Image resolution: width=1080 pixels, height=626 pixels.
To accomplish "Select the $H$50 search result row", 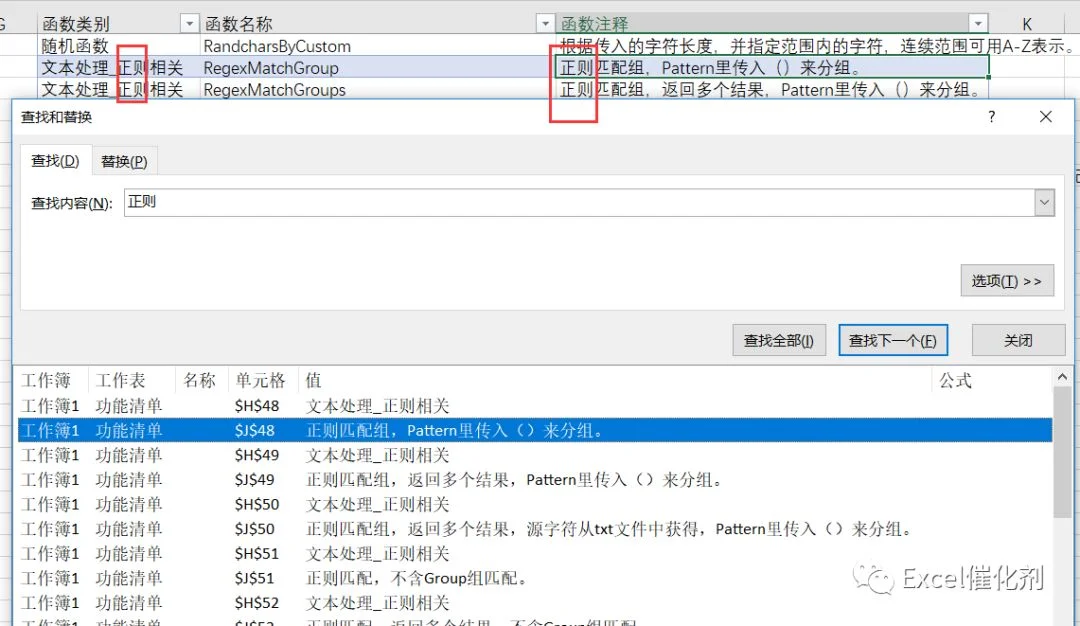I will pos(534,505).
